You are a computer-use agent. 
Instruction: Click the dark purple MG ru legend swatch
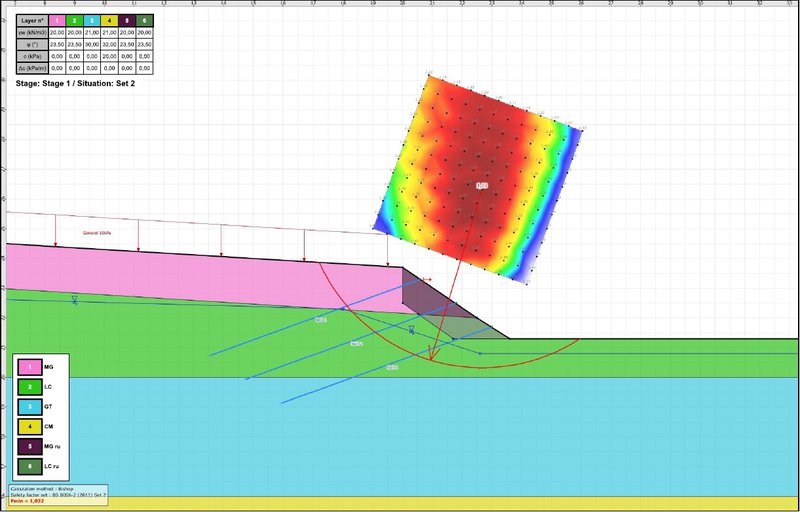point(32,446)
